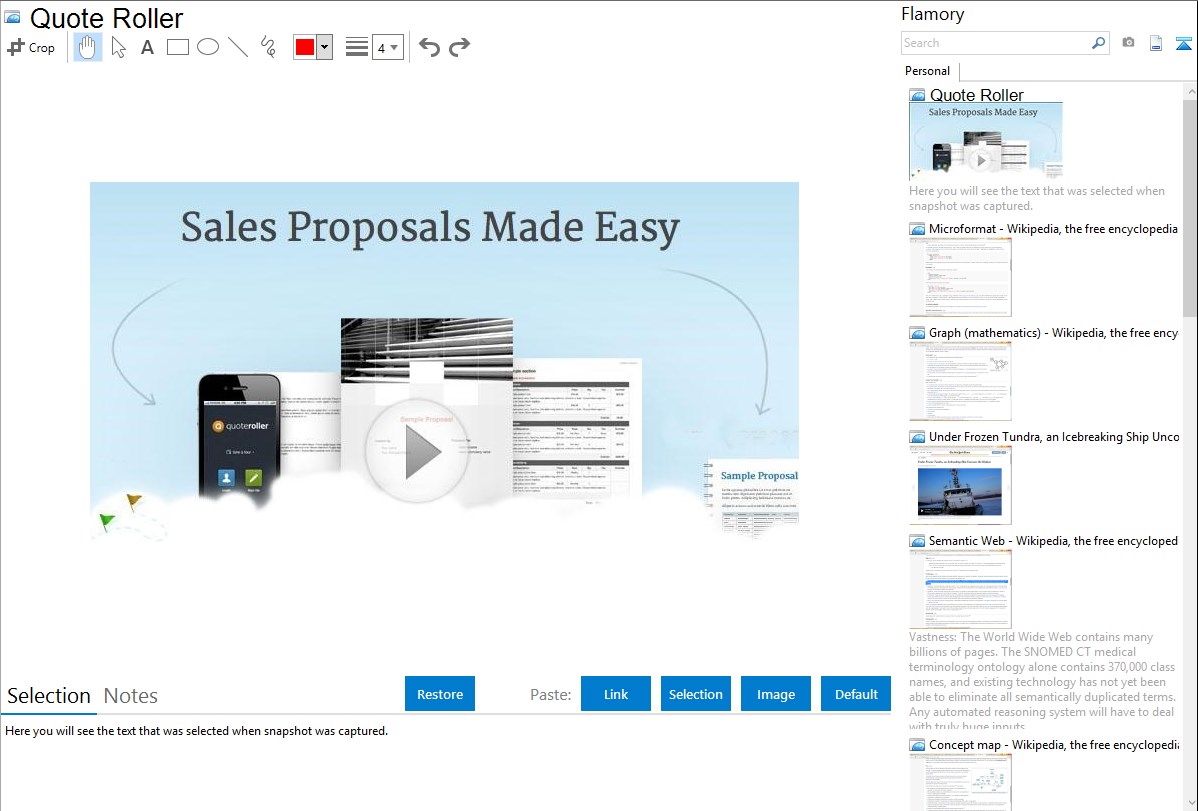Play the Sales Proposals video

click(416, 451)
